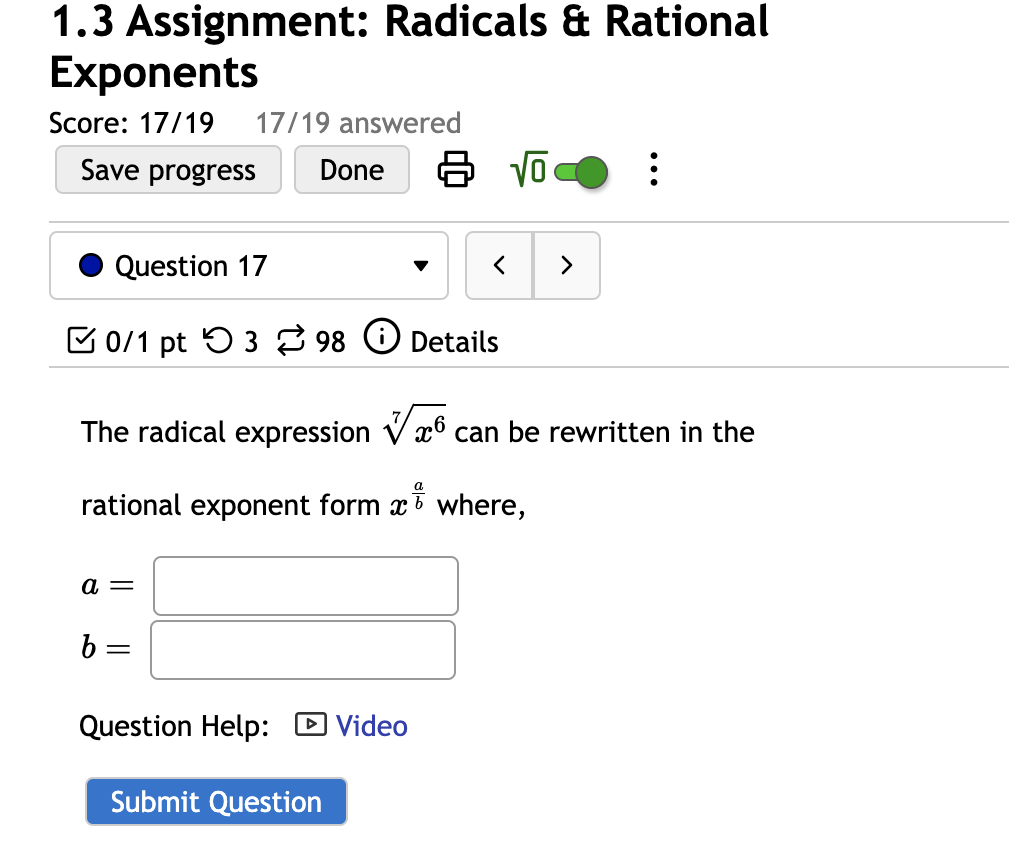Viewport: 1024px width, 849px height.
Task: Click the Save progress button
Action: click(167, 169)
